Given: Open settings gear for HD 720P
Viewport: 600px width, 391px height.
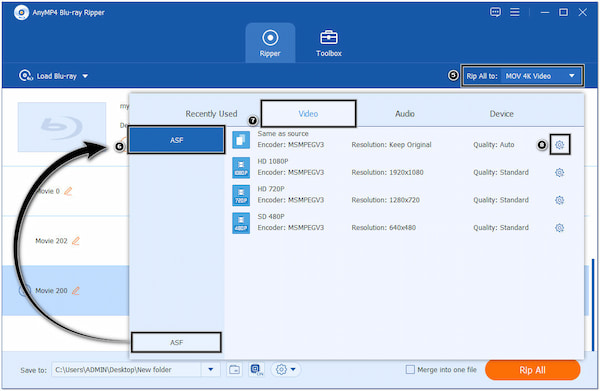Looking at the screenshot, I should click(x=559, y=200).
